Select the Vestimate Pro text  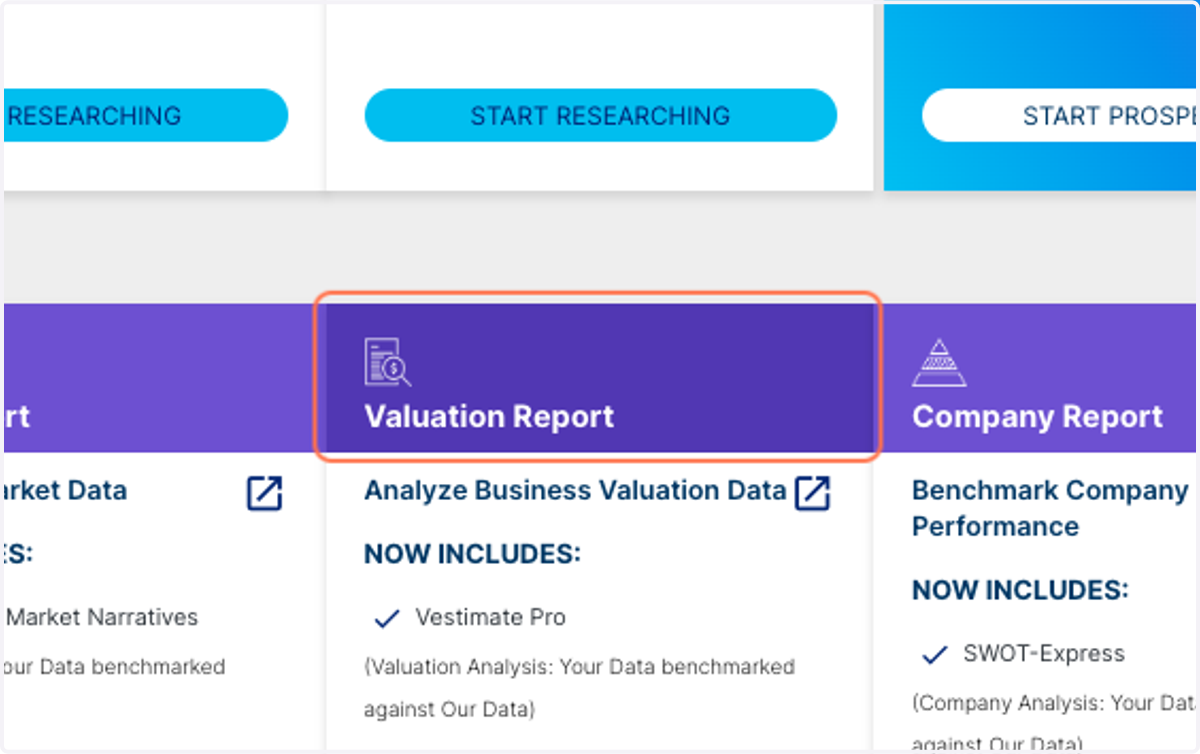point(490,618)
